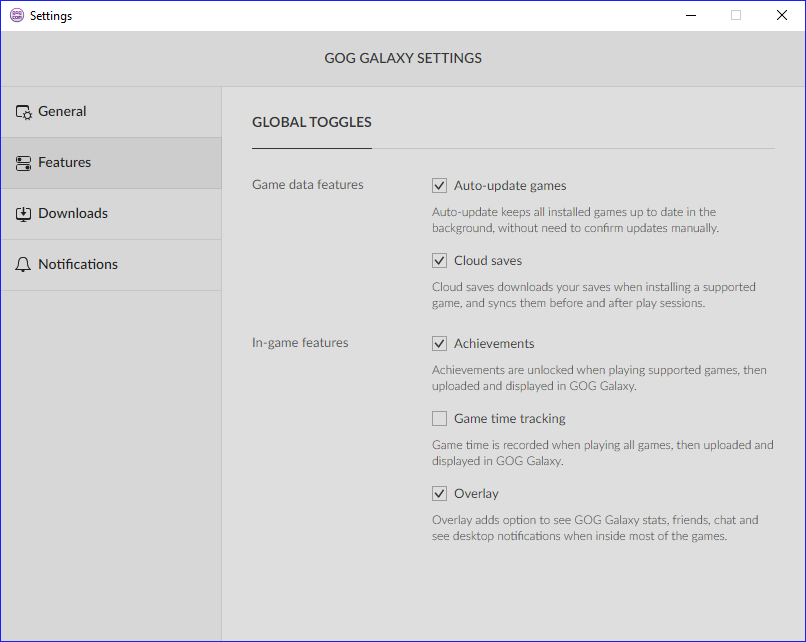
Task: Click the "Game time tracking" label
Action: [x=509, y=419]
